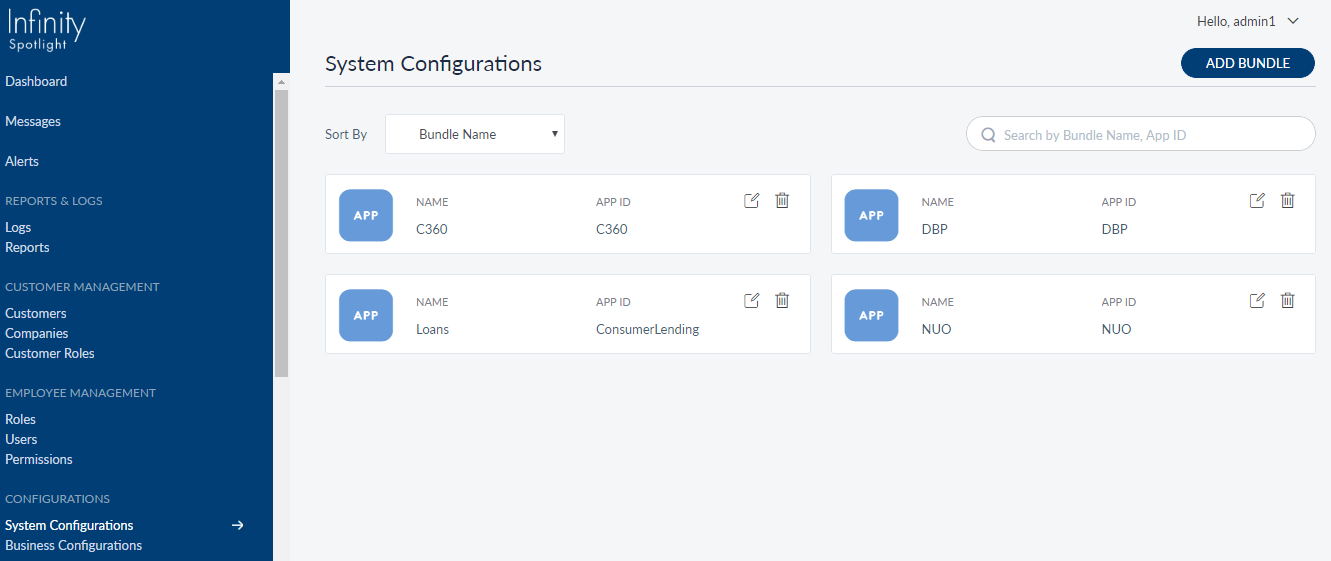Delete the Loans bundle via trash icon

tap(782, 300)
